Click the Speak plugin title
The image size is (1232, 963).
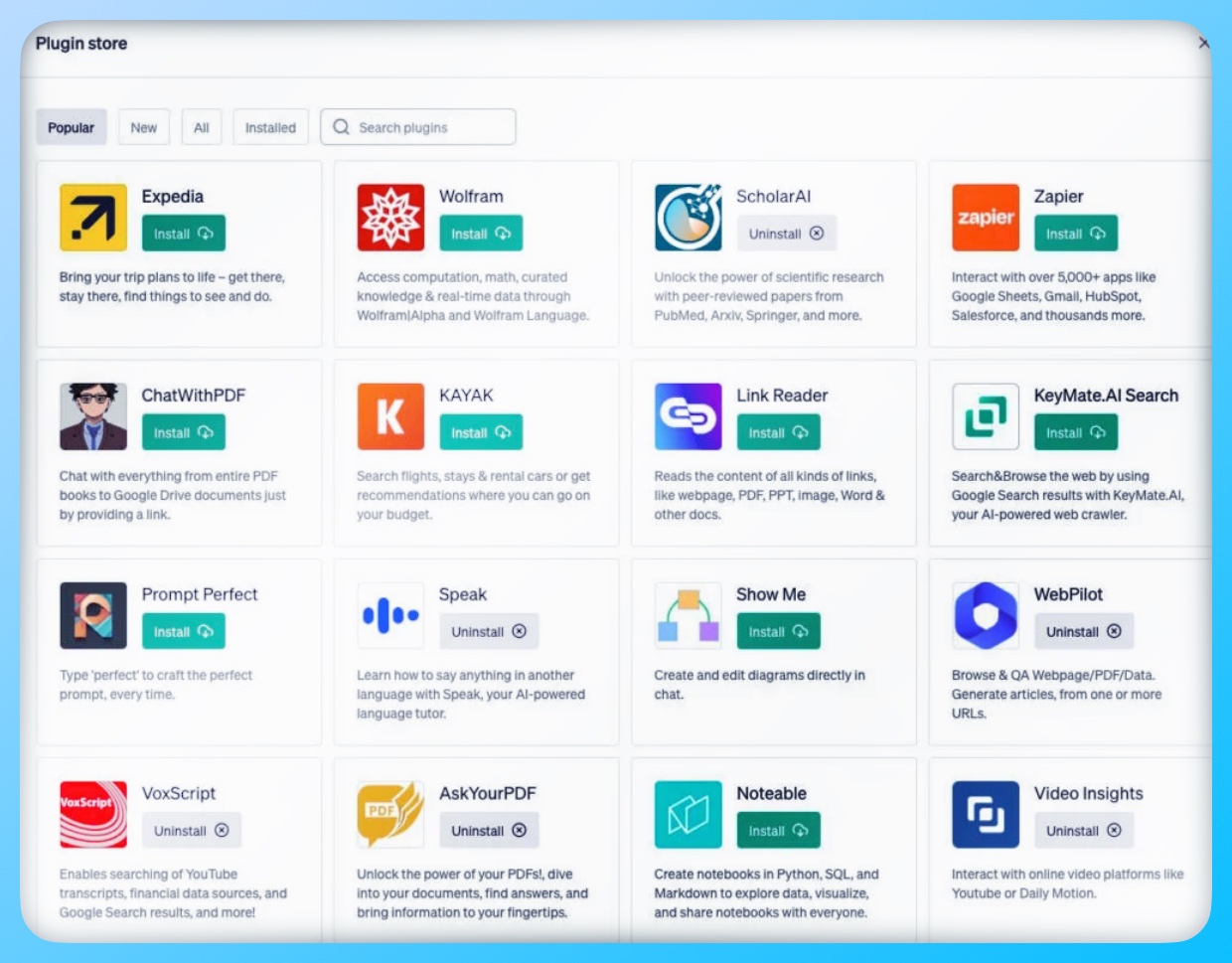463,594
